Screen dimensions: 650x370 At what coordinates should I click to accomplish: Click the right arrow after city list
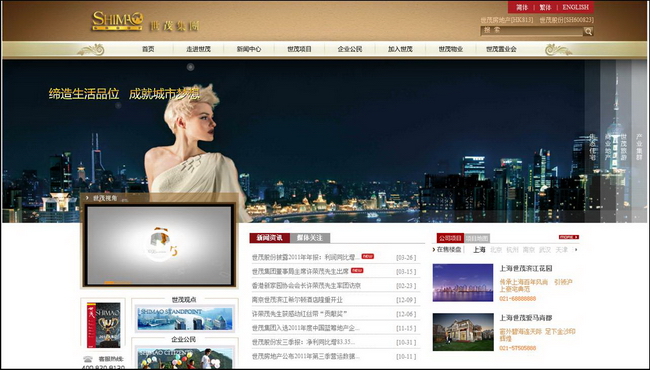click(x=576, y=249)
